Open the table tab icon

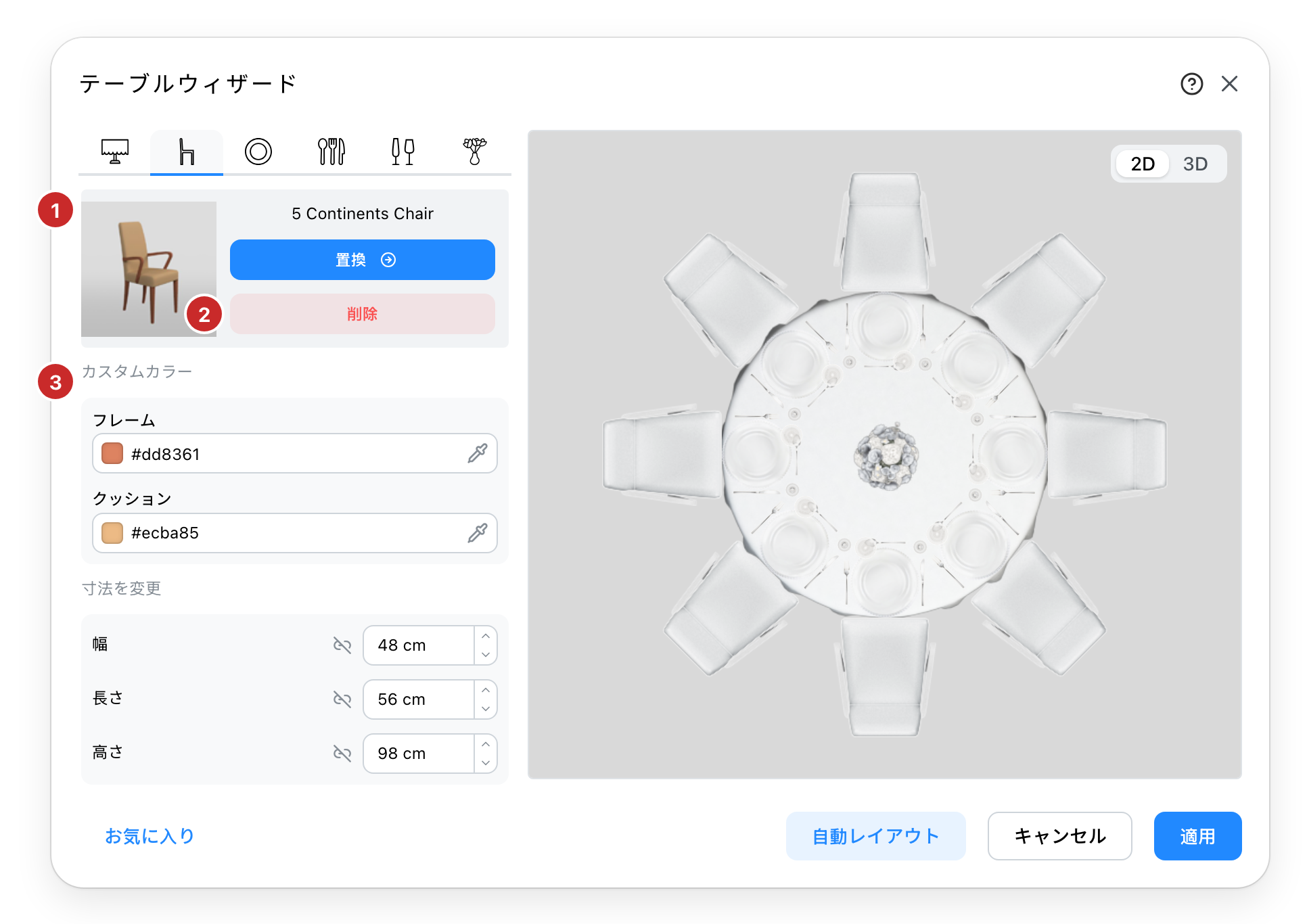tap(115, 152)
